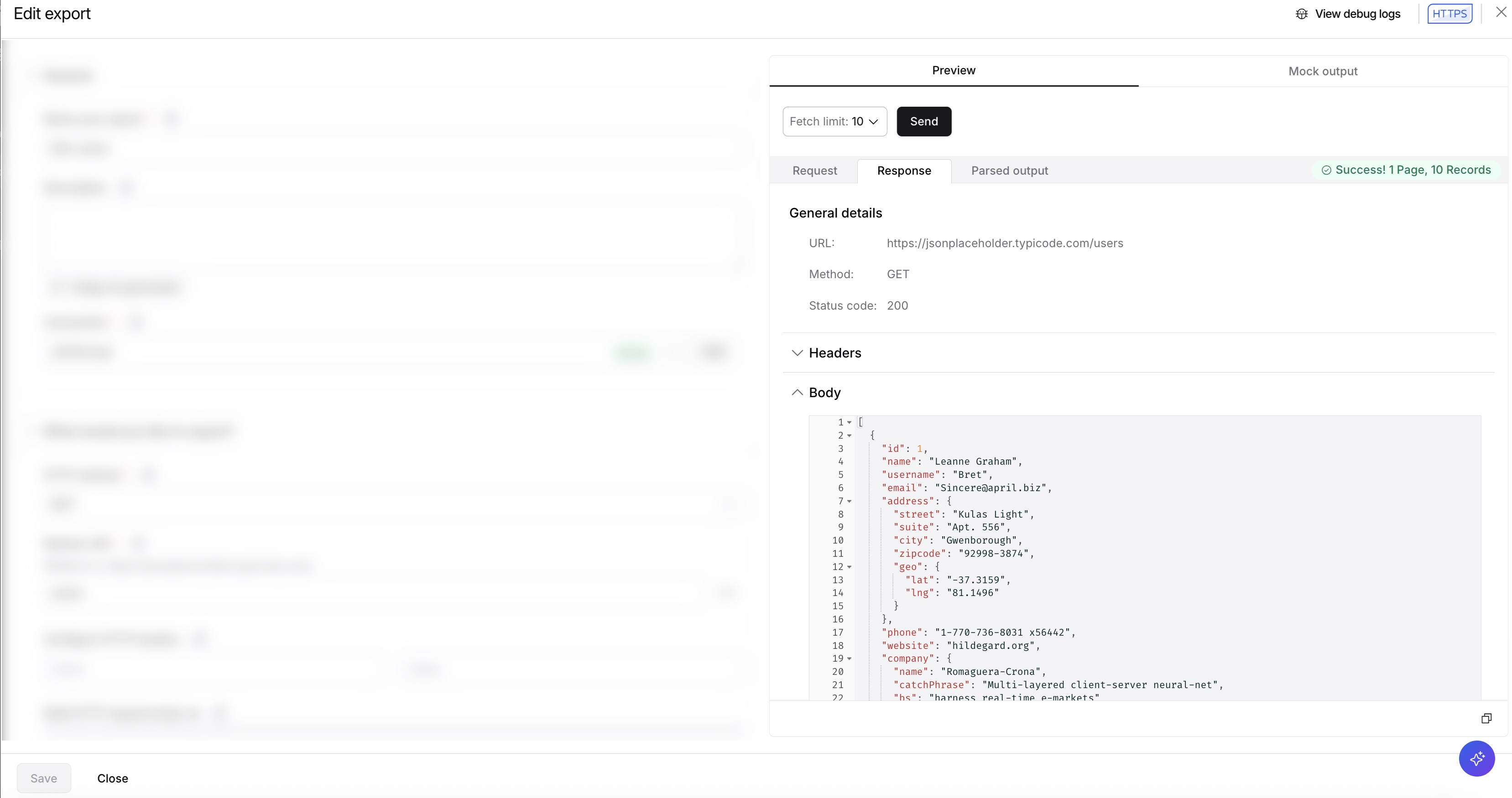Click the Edit export title
This screenshot has height=798, width=1512.
[52, 14]
